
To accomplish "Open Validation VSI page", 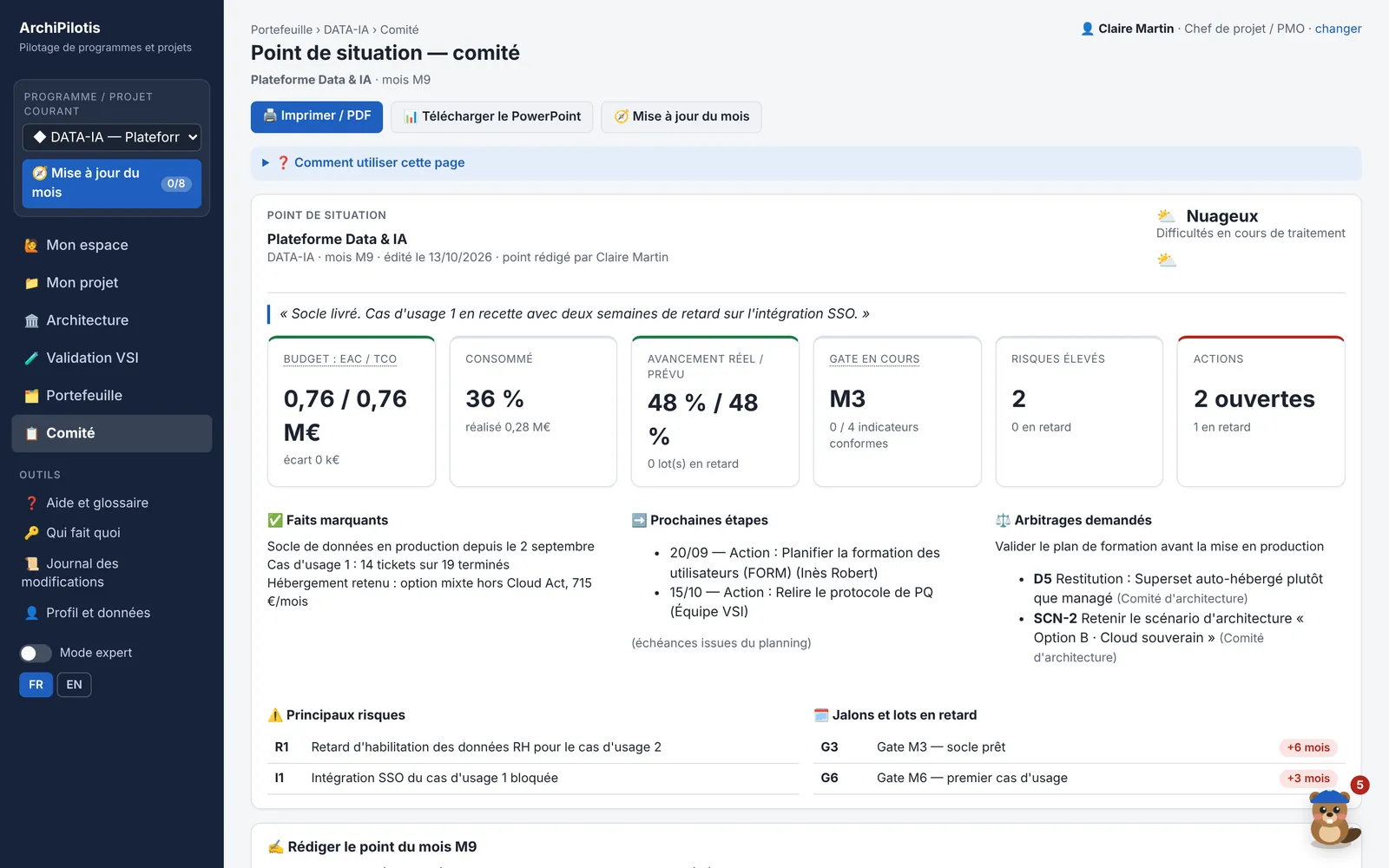I will pyautogui.click(x=112, y=358).
